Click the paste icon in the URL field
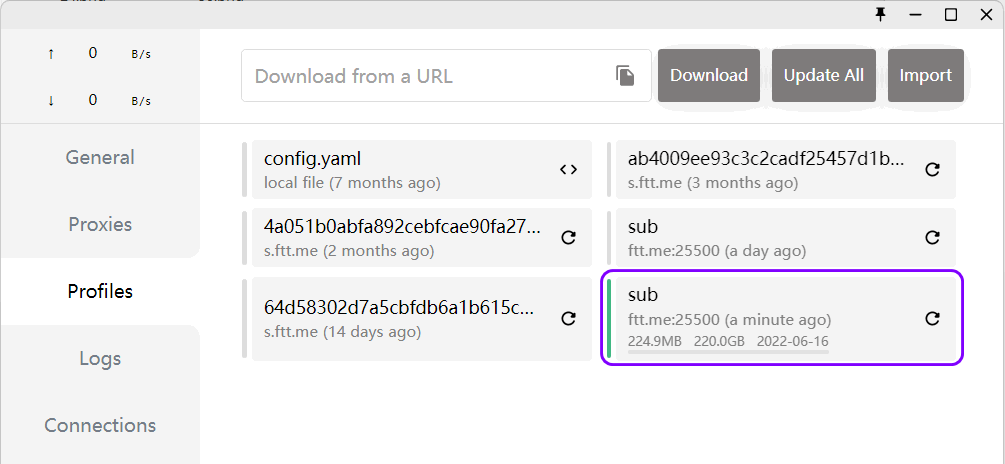Screen dimensions: 1005x464 pyautogui.click(x=625, y=76)
